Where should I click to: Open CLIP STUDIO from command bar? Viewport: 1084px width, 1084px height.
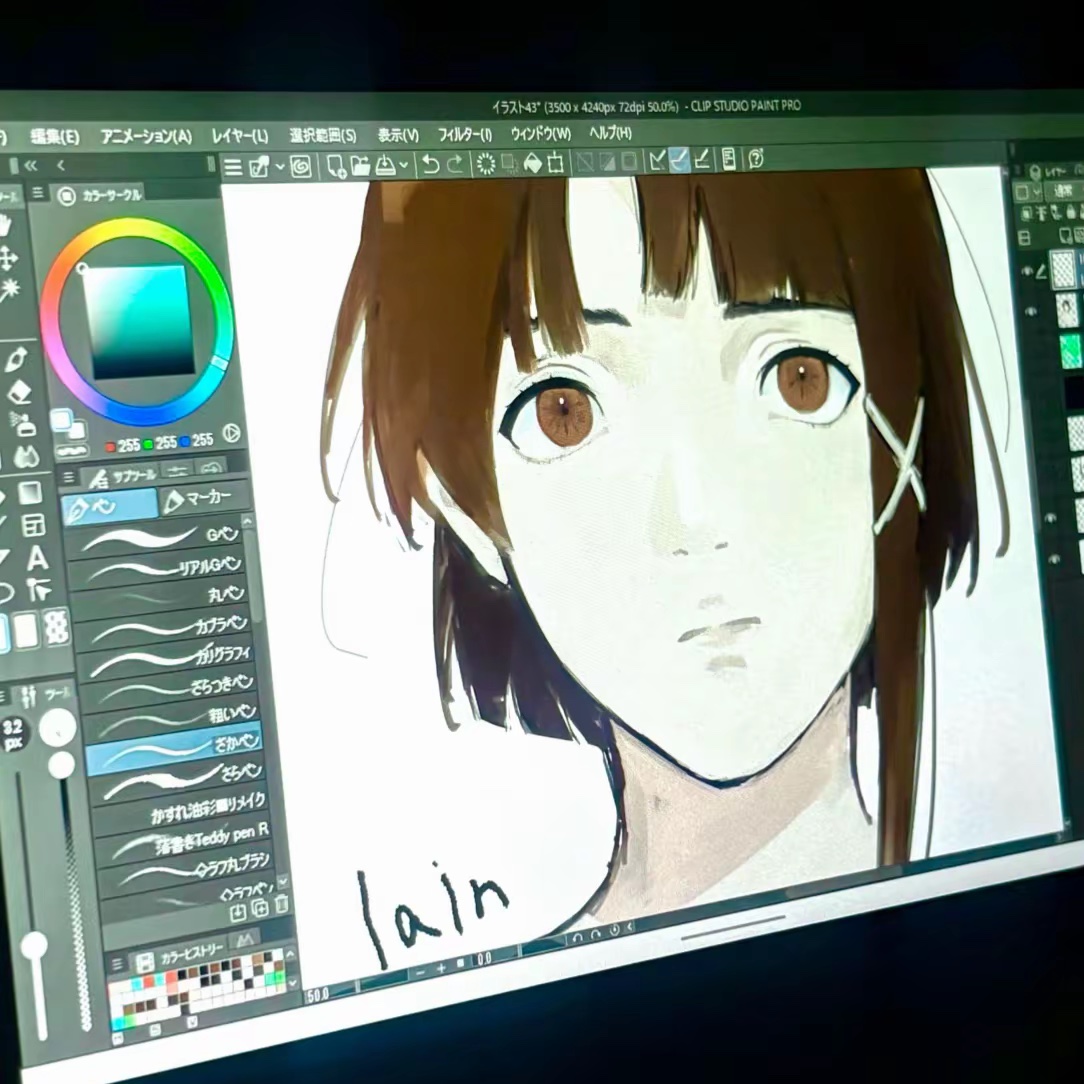point(301,167)
